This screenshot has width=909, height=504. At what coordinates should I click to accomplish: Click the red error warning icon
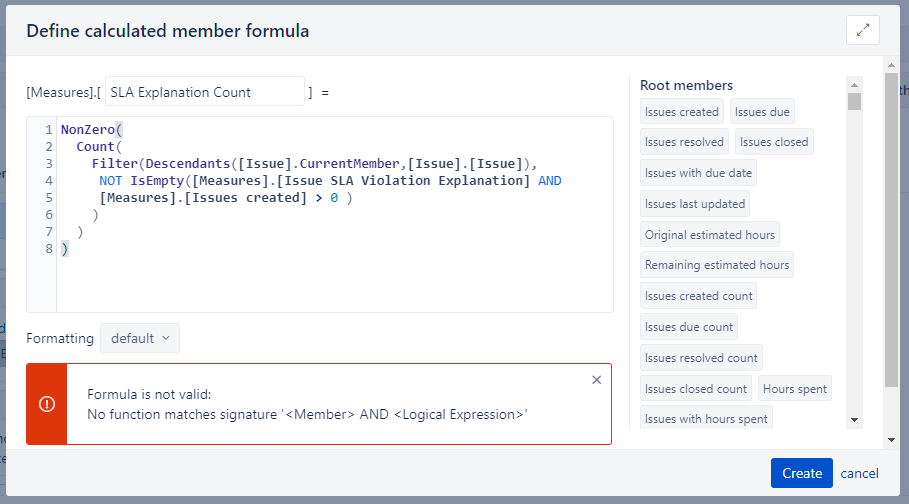click(x=47, y=404)
